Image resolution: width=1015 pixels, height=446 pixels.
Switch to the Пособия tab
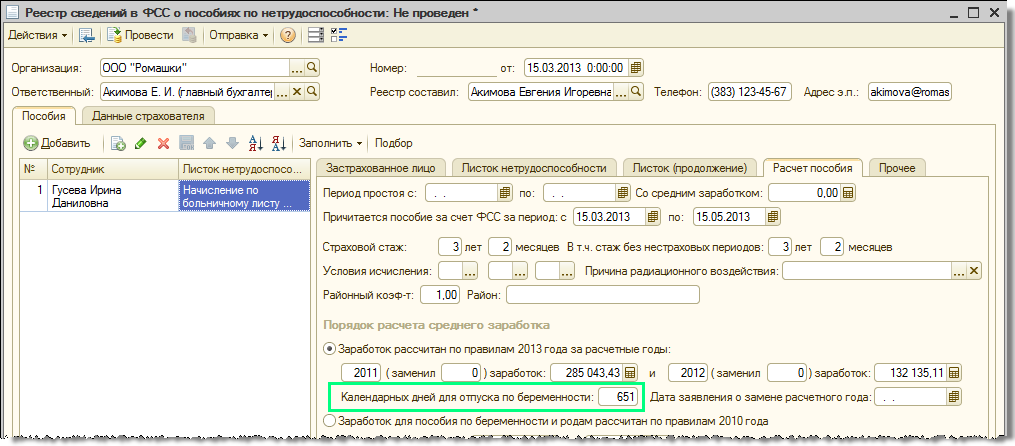(x=44, y=117)
